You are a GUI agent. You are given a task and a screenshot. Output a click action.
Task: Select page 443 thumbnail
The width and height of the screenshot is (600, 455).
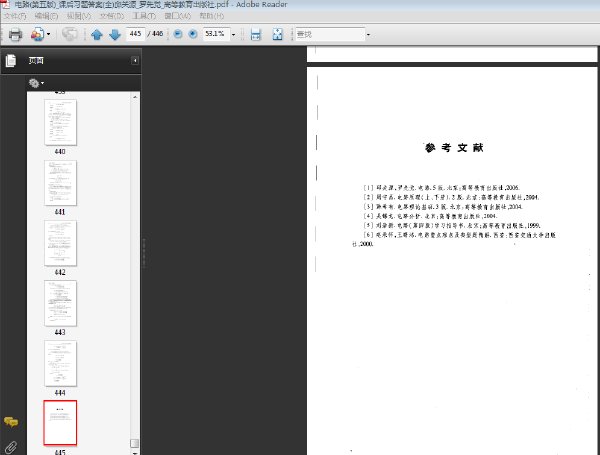60,303
